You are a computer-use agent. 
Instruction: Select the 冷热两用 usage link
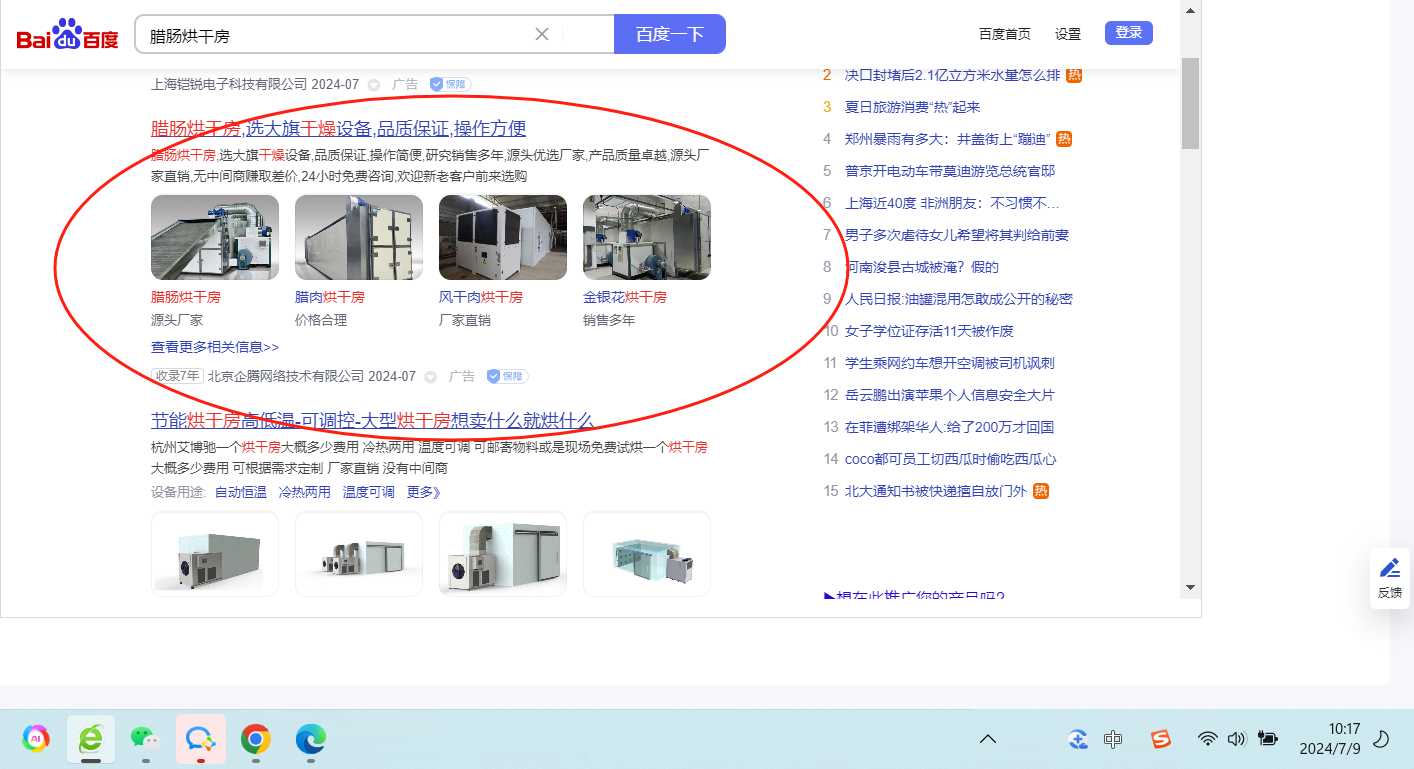coord(305,492)
